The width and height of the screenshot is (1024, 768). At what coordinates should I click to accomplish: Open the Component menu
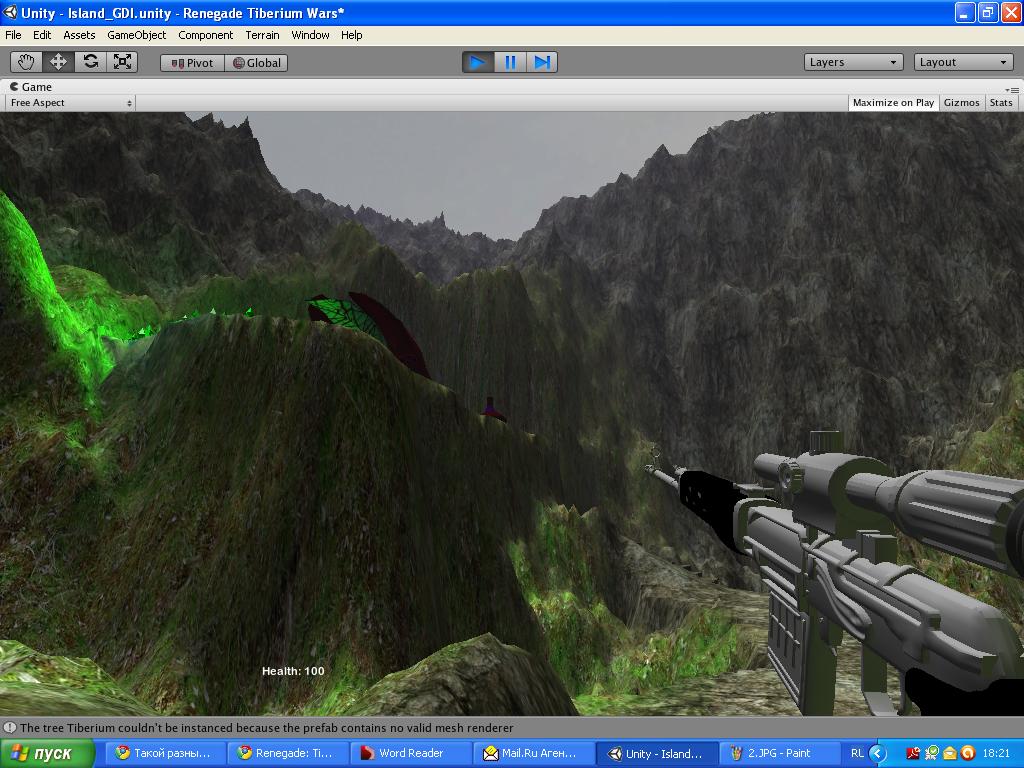pyautogui.click(x=206, y=35)
